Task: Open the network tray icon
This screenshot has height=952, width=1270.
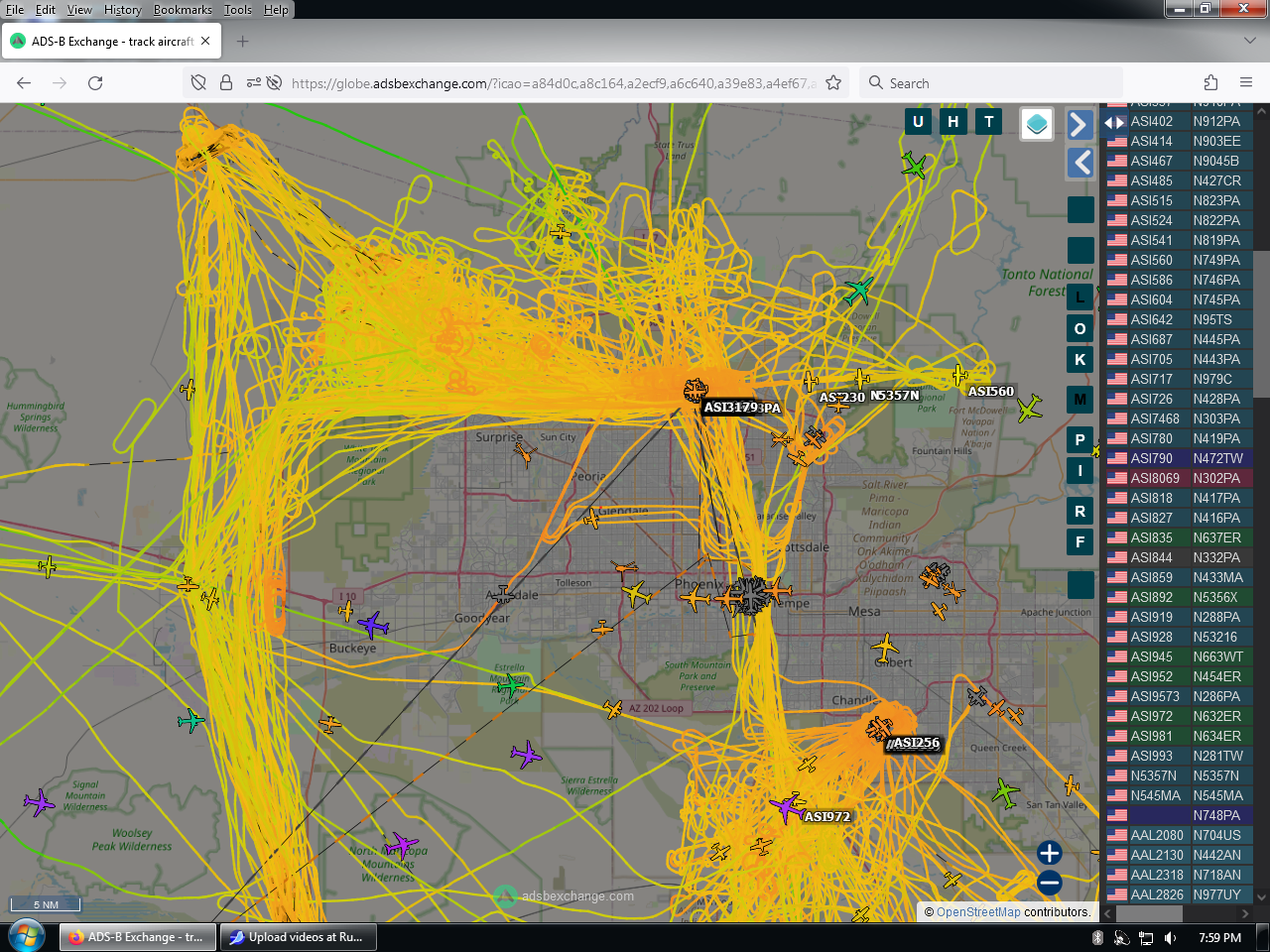Action: pos(1146,937)
